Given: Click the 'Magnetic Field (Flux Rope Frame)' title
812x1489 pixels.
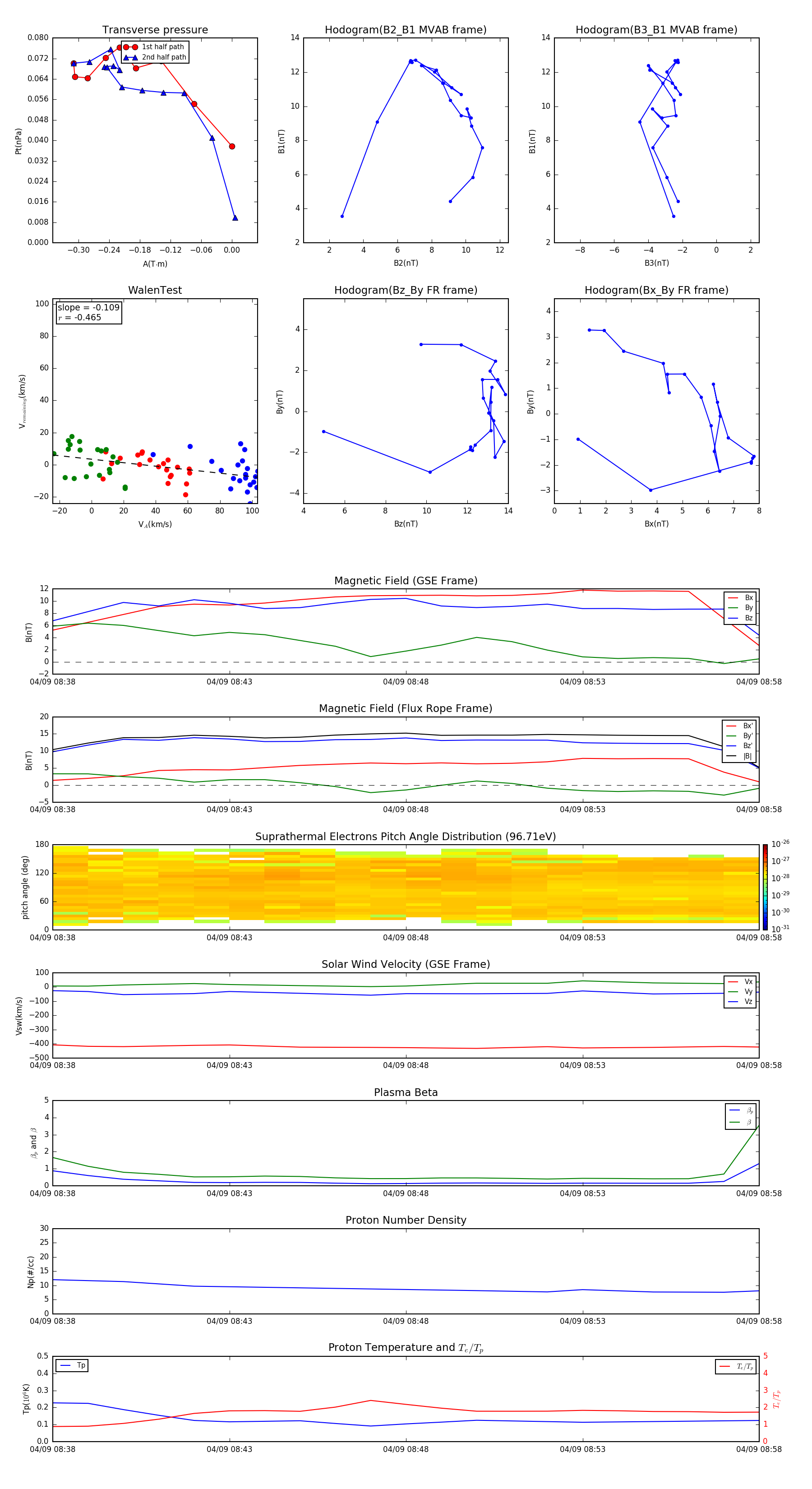Looking at the screenshot, I should pyautogui.click(x=406, y=709).
